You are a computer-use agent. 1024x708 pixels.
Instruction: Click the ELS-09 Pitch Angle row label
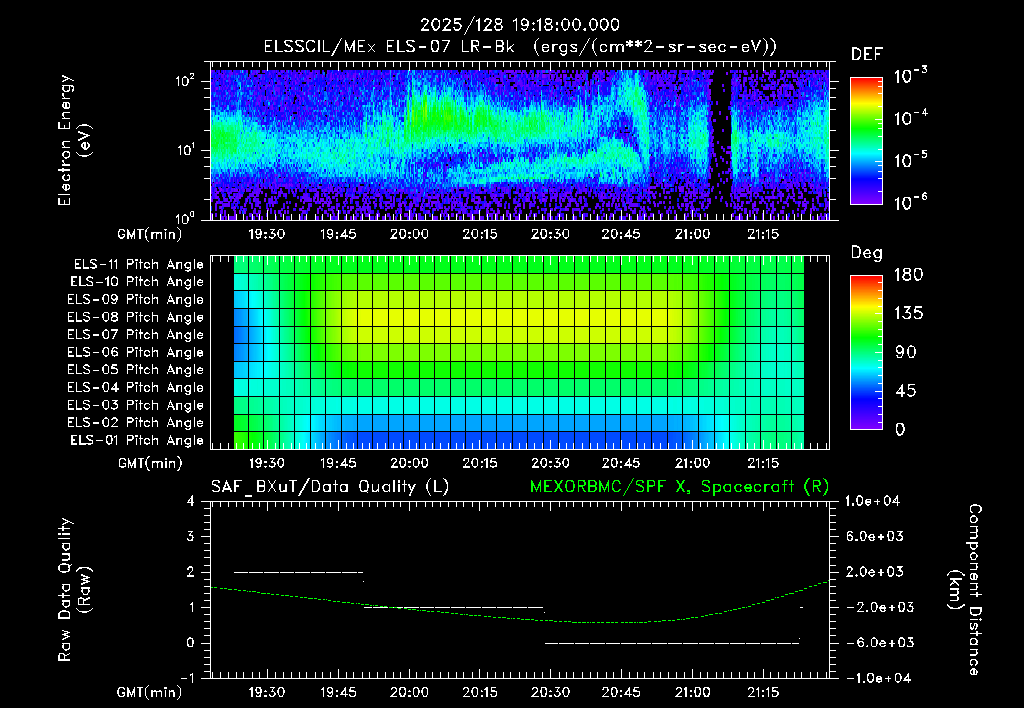(x=136, y=300)
